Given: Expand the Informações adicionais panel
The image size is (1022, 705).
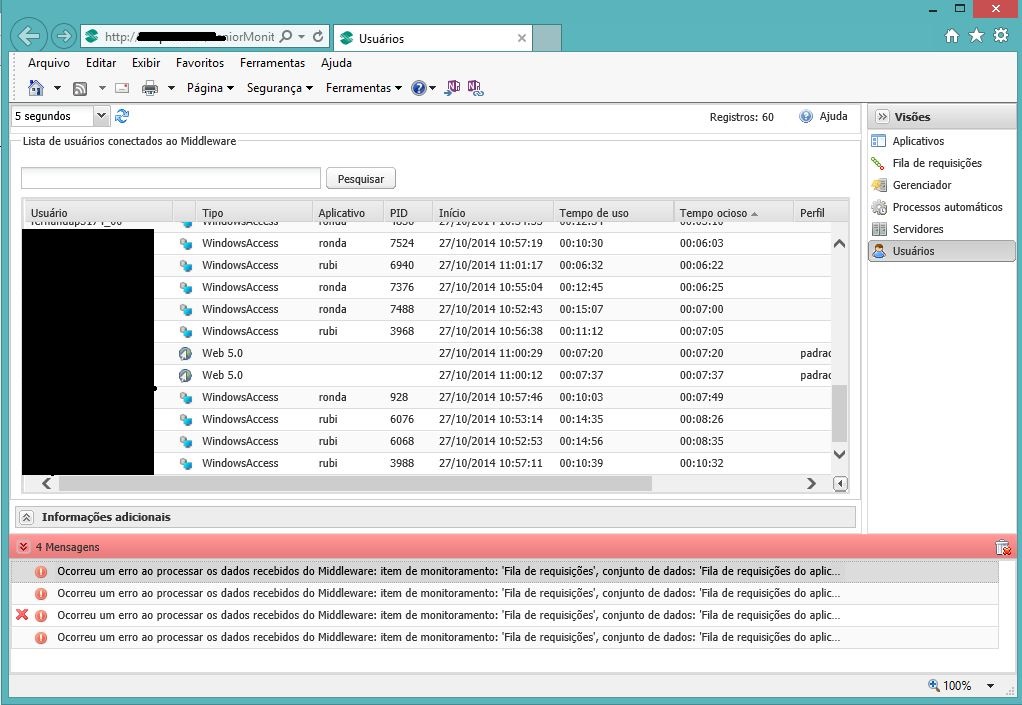Looking at the screenshot, I should coord(27,517).
